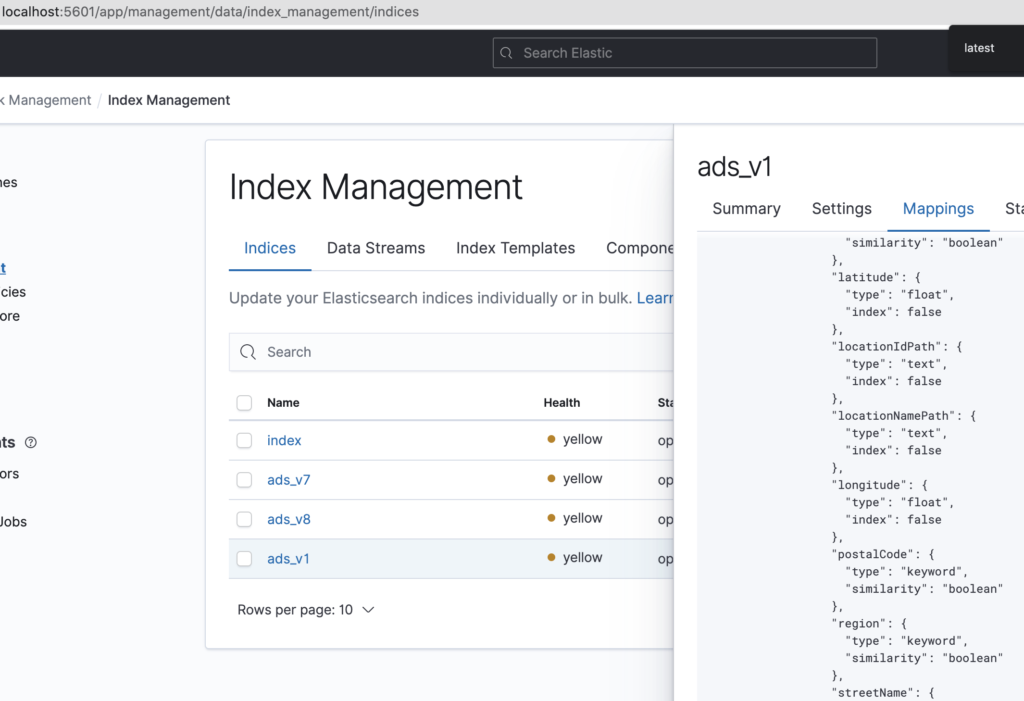The height and width of the screenshot is (701, 1024).
Task: Click the yellow health value for ads_v8
Action: 575,518
